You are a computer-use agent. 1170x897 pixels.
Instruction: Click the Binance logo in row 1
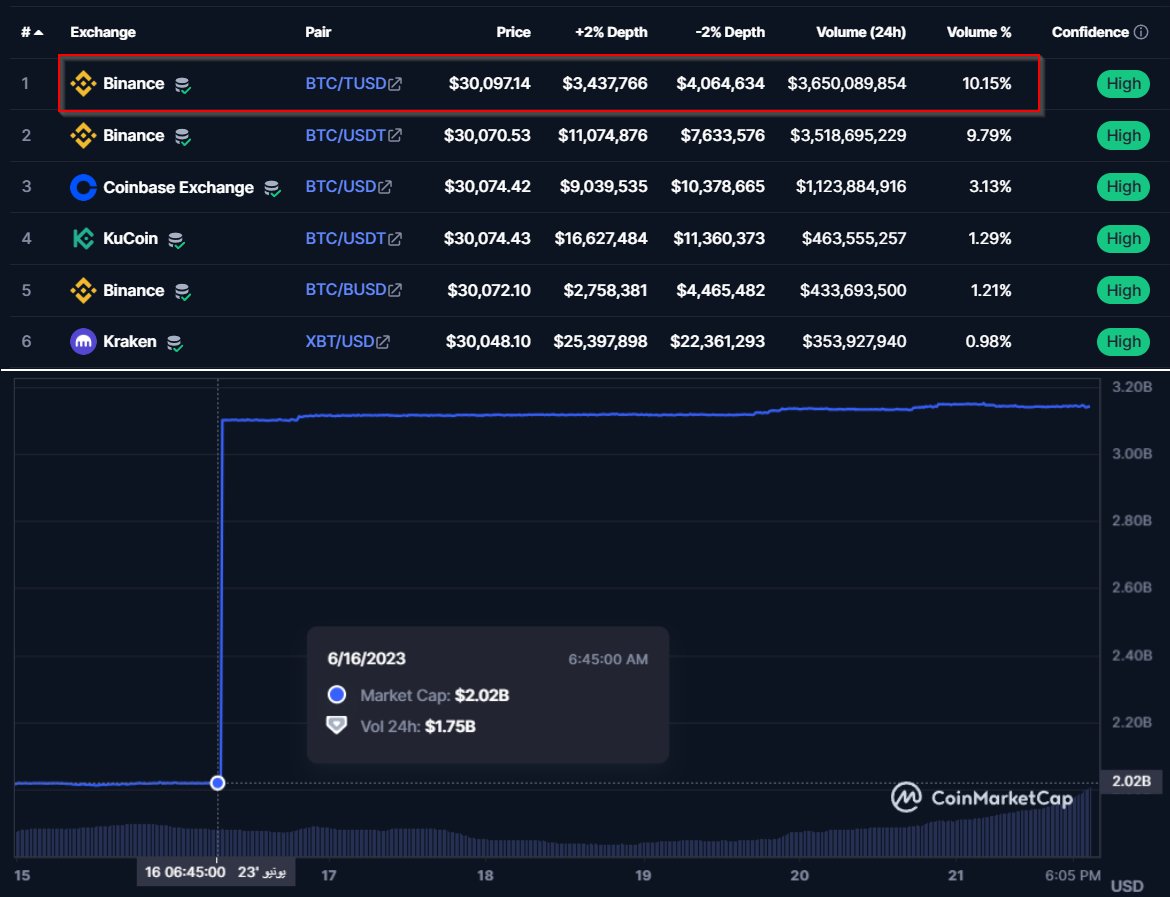tap(83, 84)
